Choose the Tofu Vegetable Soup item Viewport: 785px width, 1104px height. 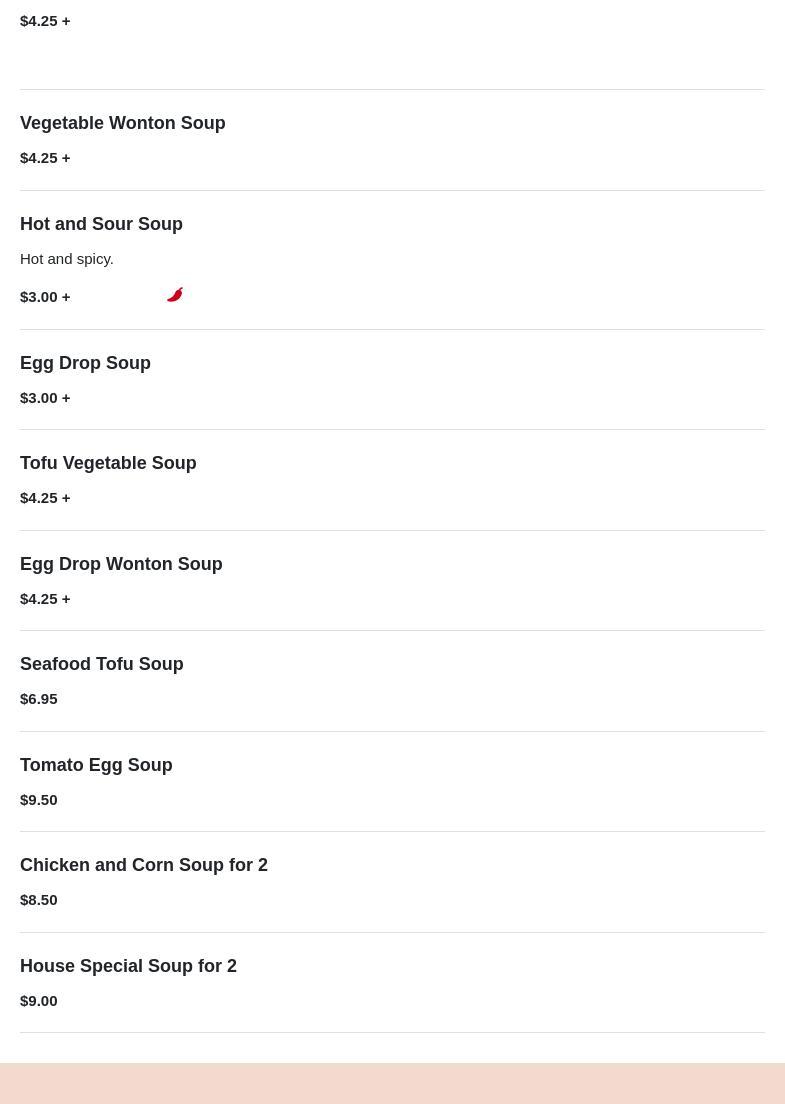(x=108, y=463)
